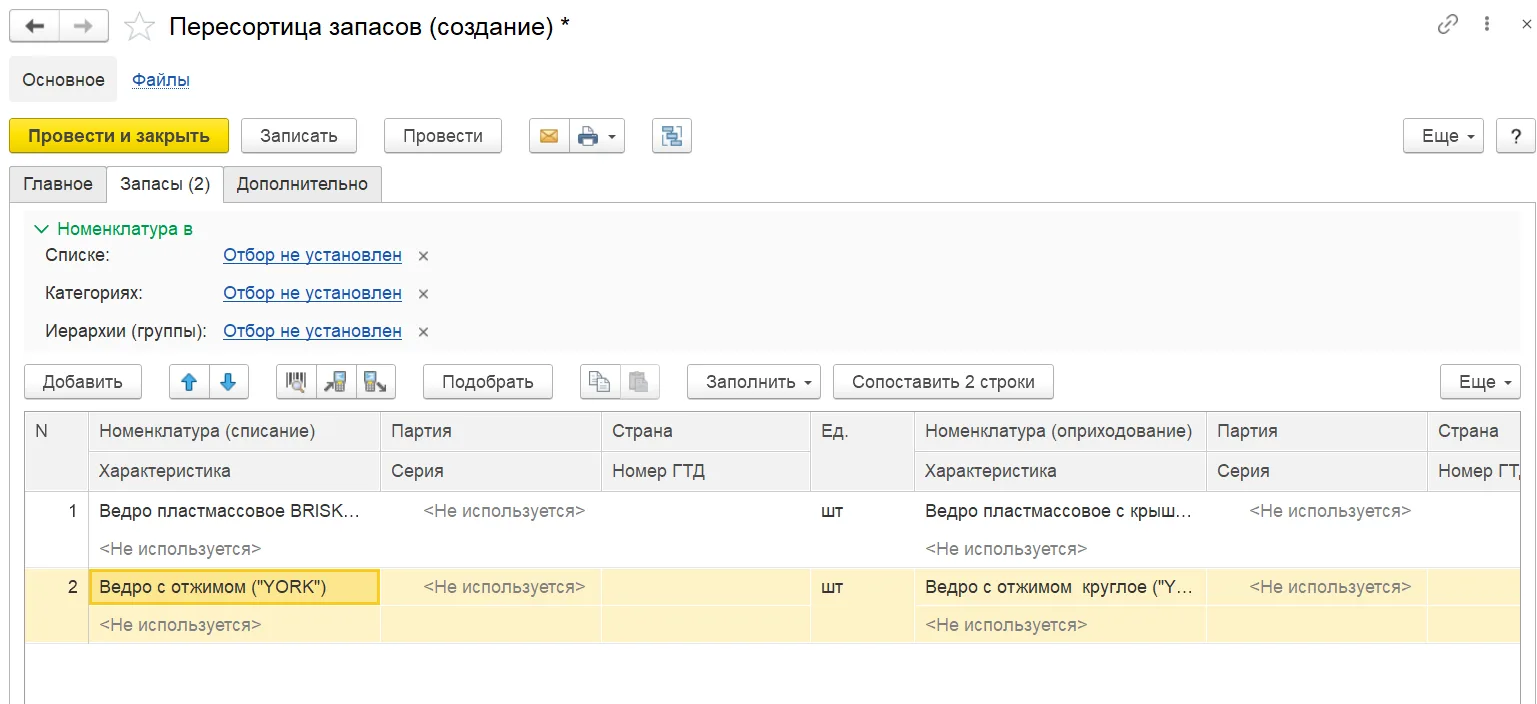Select cell Ведро пластмассовое BRISK…
The image size is (1537, 704).
[x=235, y=511]
